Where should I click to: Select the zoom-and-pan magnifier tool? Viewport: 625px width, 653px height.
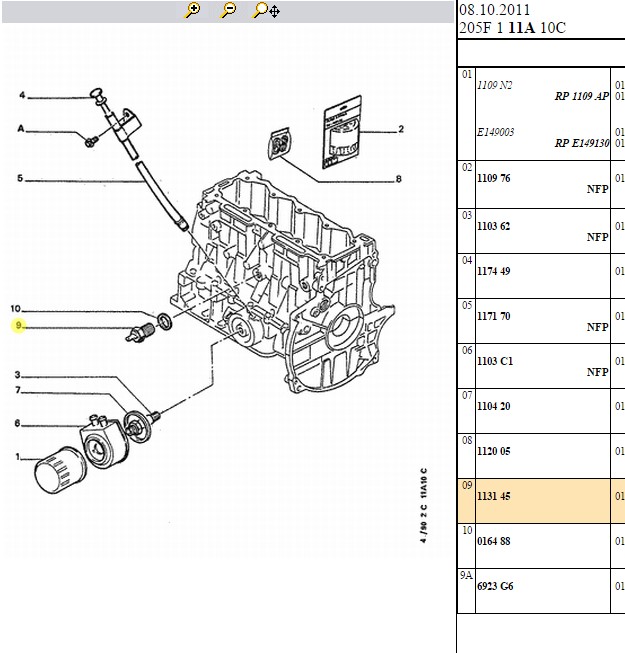click(266, 10)
